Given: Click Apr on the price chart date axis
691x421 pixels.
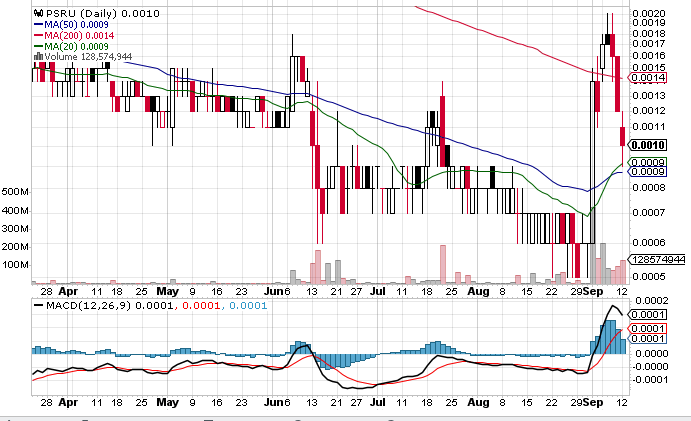Looking at the screenshot, I should coord(68,291).
